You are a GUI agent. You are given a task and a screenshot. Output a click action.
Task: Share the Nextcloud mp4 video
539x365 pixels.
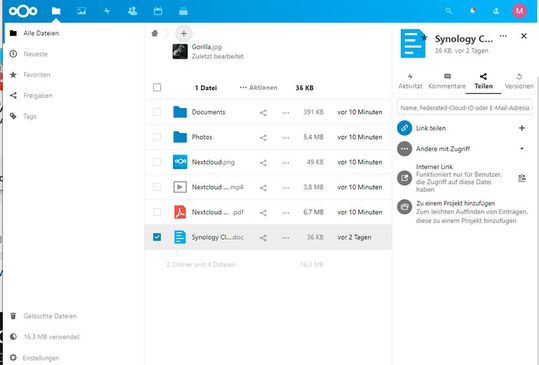point(263,188)
